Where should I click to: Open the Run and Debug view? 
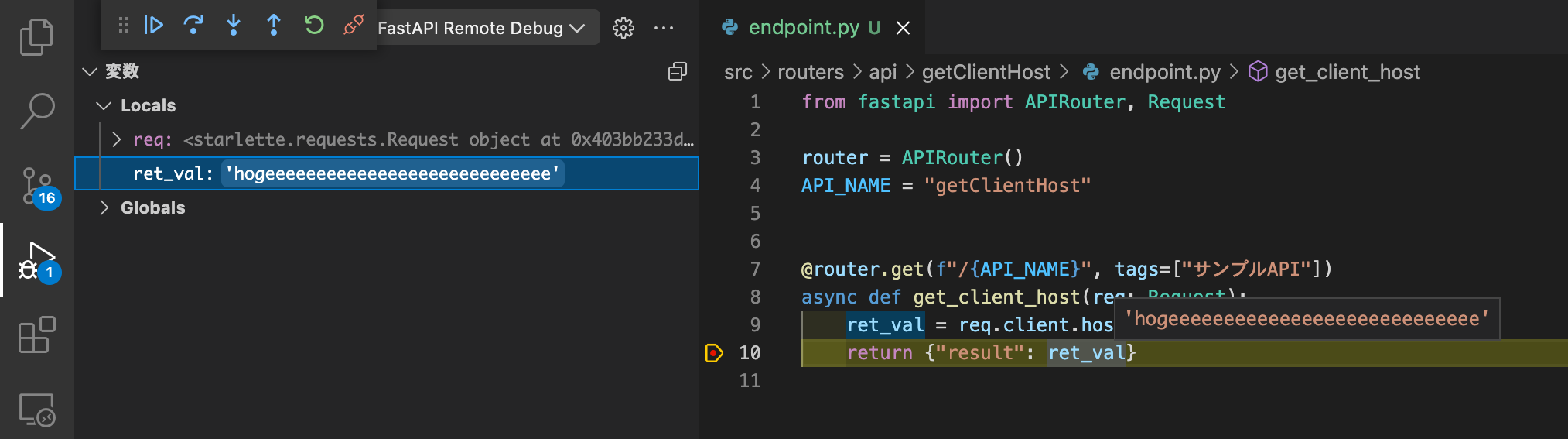pyautogui.click(x=36, y=262)
